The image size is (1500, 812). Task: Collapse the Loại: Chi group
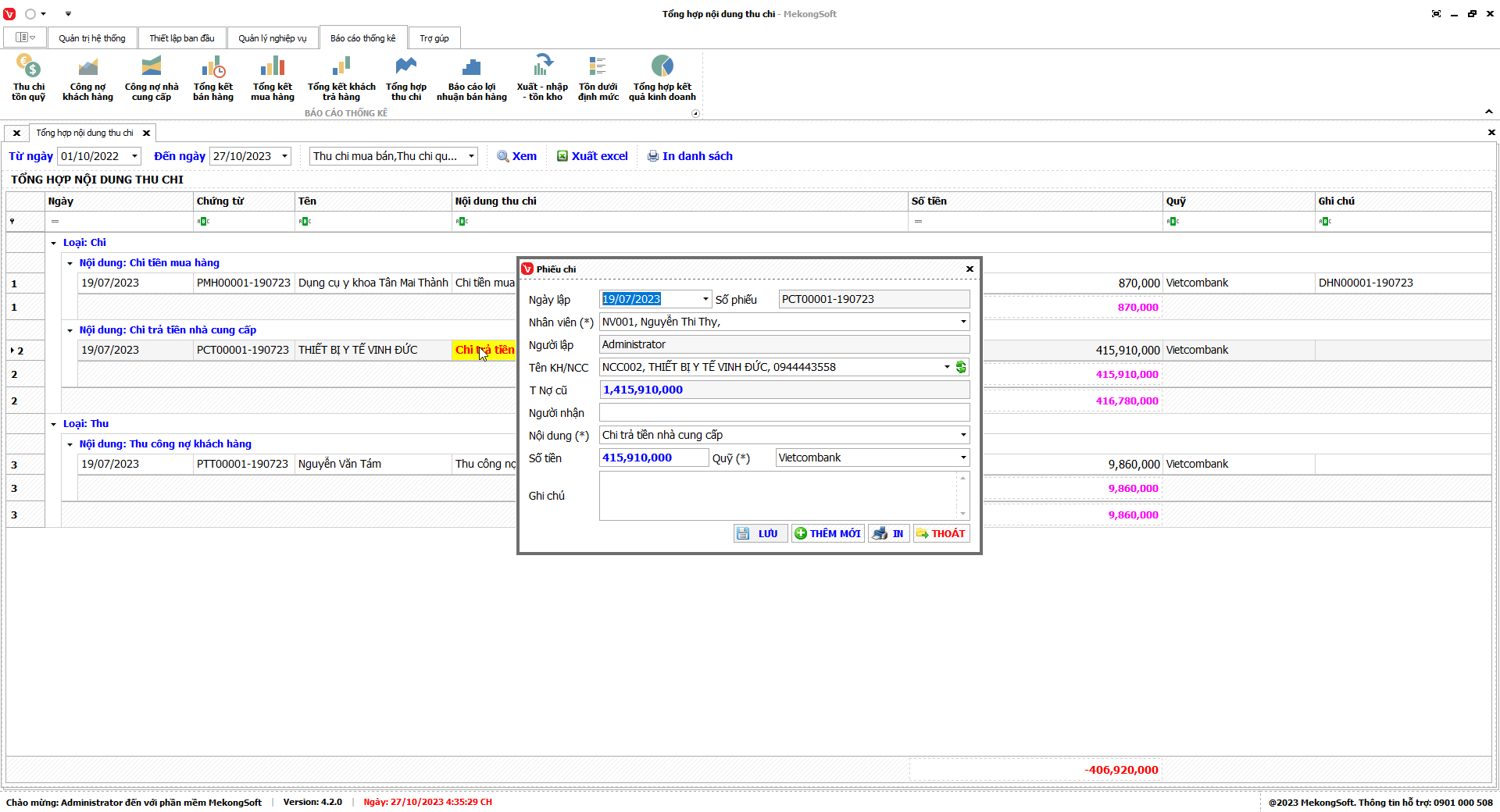point(54,243)
